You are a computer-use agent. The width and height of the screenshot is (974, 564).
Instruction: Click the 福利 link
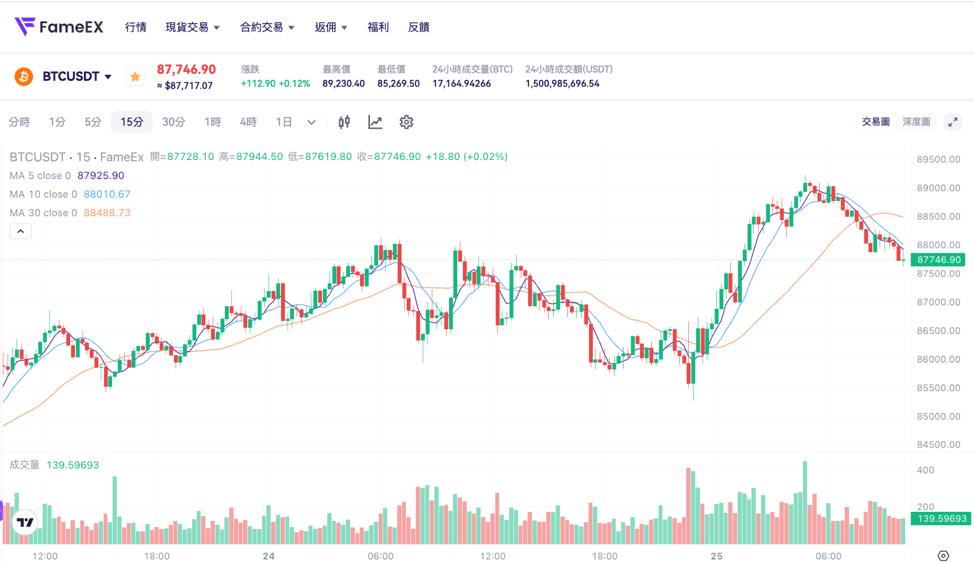pos(378,27)
